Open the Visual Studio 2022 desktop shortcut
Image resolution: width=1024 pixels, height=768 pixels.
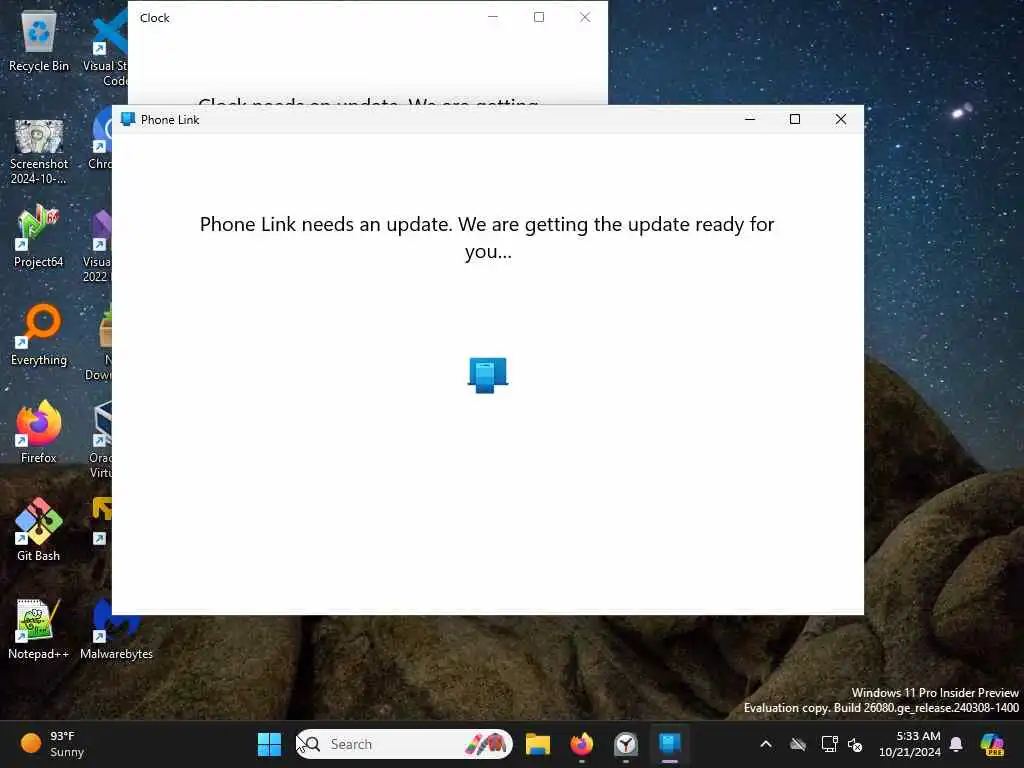[98, 246]
